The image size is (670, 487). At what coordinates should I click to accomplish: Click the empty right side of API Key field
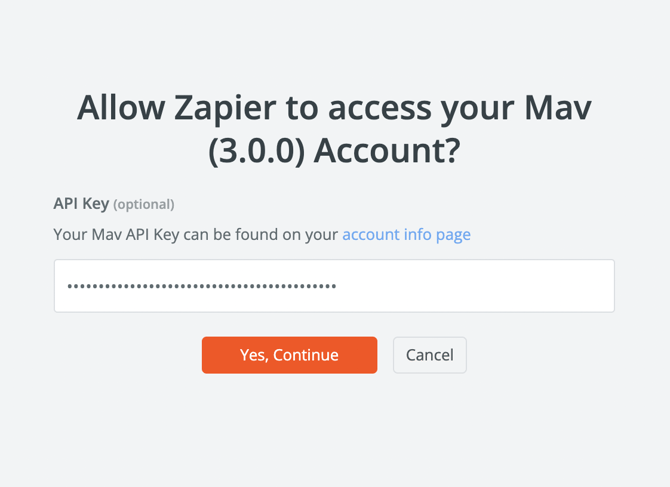[x=500, y=286]
